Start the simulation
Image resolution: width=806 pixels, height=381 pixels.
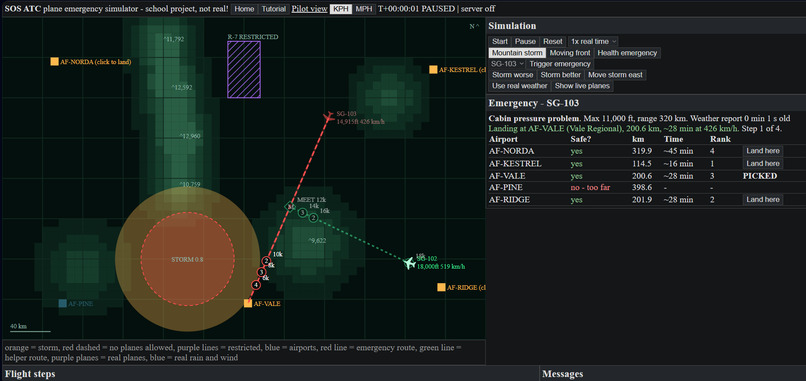[x=500, y=42]
